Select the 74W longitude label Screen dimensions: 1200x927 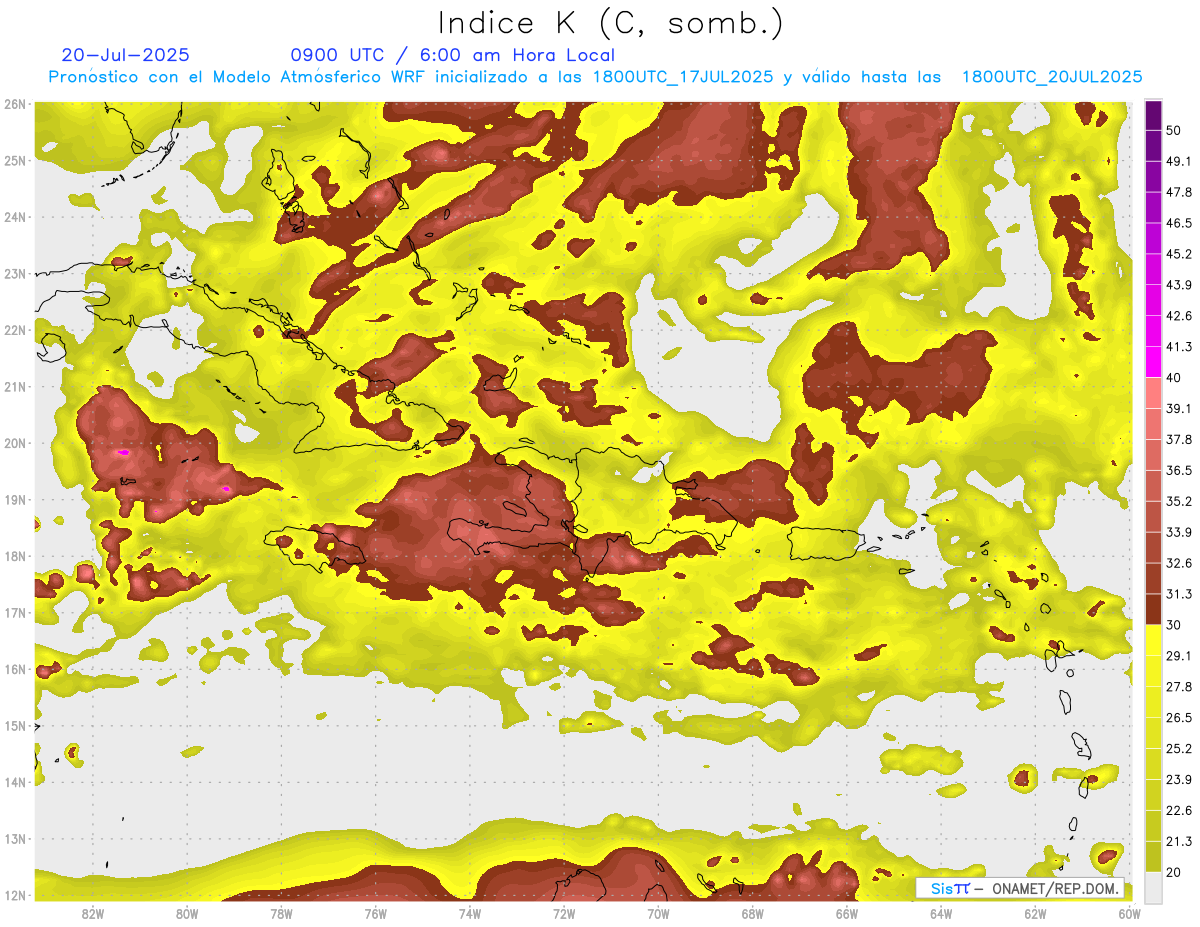point(470,914)
